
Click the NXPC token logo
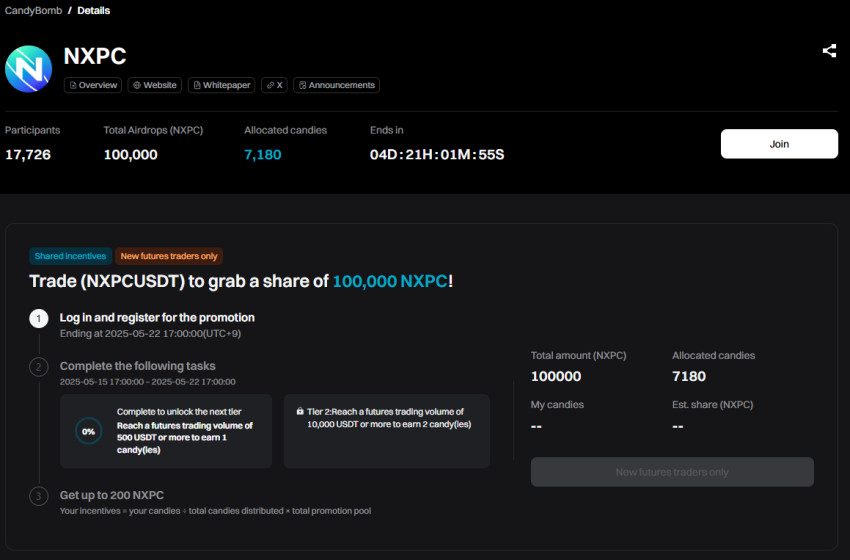pyautogui.click(x=28, y=68)
